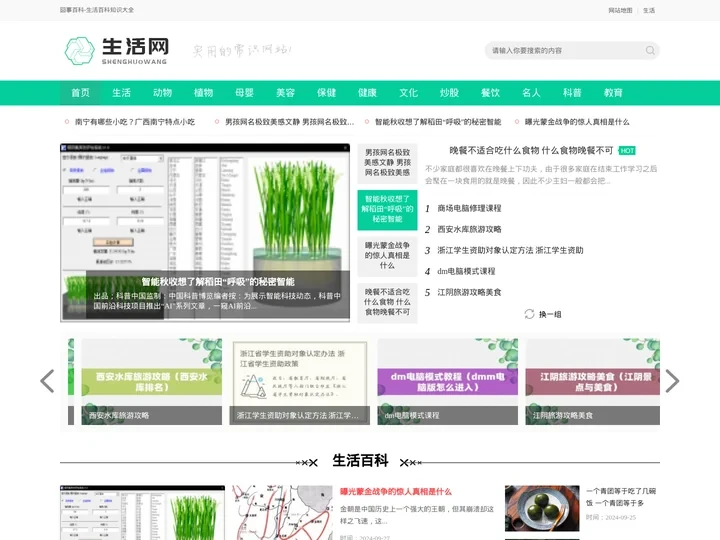
Task: Click the green HOT badge
Action: [627, 151]
